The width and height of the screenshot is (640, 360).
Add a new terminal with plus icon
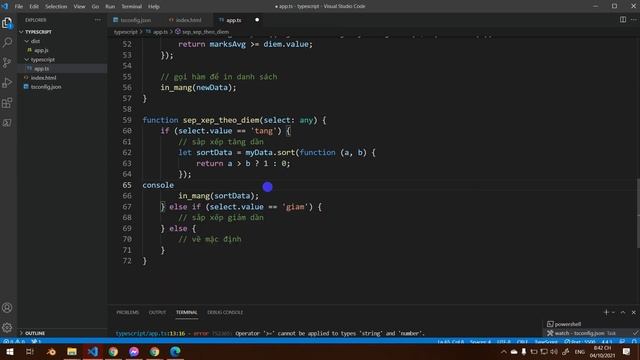(606, 312)
